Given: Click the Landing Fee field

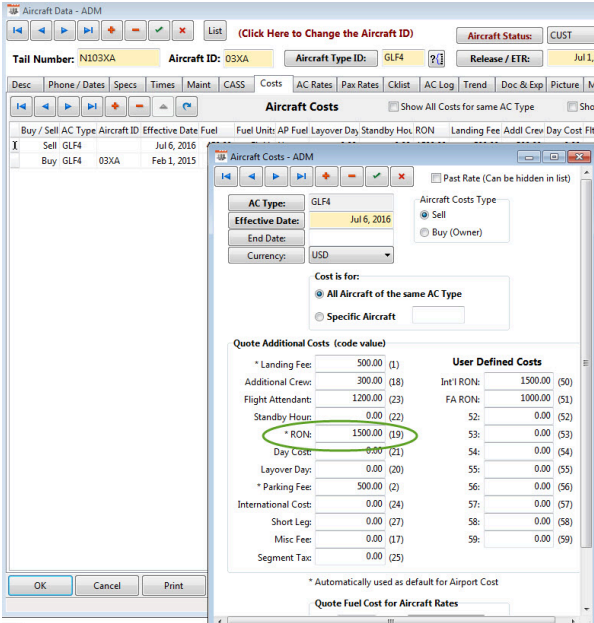Looking at the screenshot, I should (350, 363).
